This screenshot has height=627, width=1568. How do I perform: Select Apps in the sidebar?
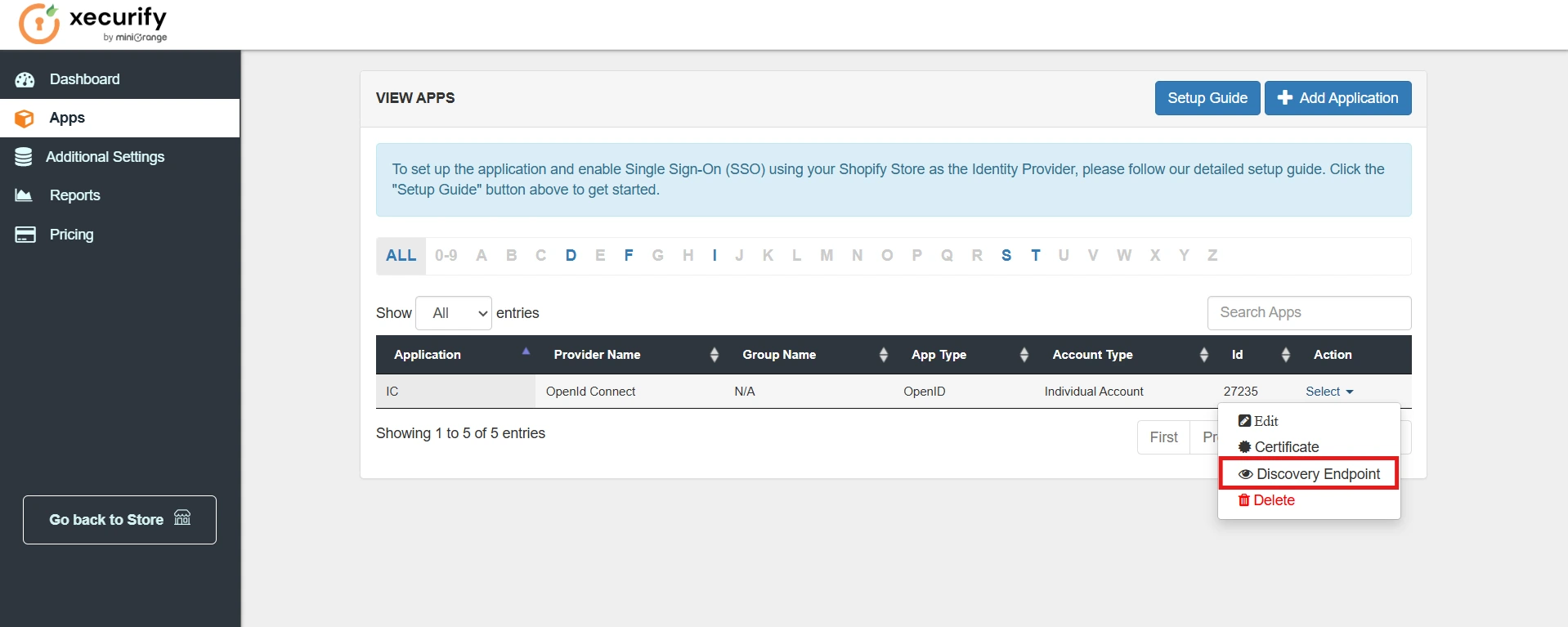click(120, 118)
